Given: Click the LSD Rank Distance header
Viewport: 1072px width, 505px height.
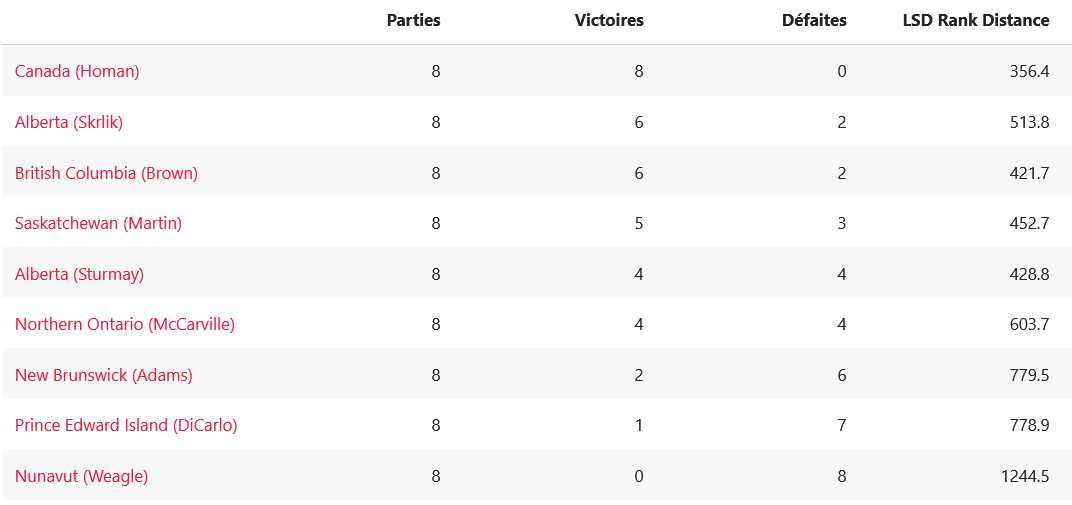Looking at the screenshot, I should 976,20.
